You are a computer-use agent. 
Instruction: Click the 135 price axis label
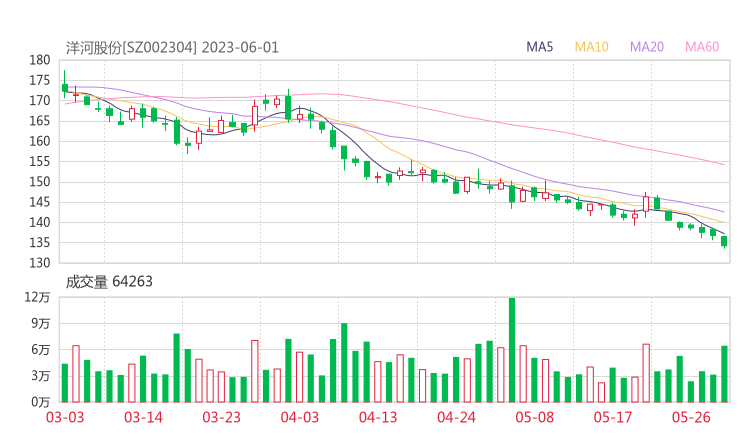[40, 243]
